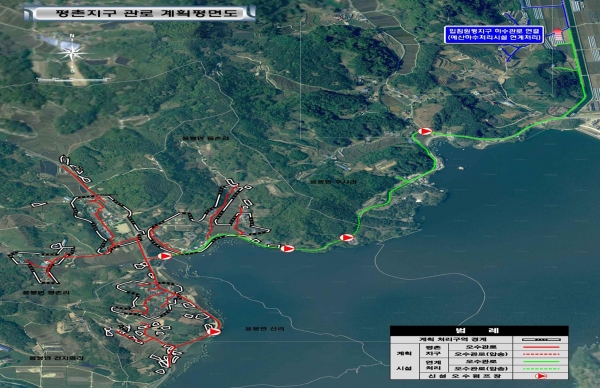Click the pump station marker where red pipes meet green

tap(165, 256)
